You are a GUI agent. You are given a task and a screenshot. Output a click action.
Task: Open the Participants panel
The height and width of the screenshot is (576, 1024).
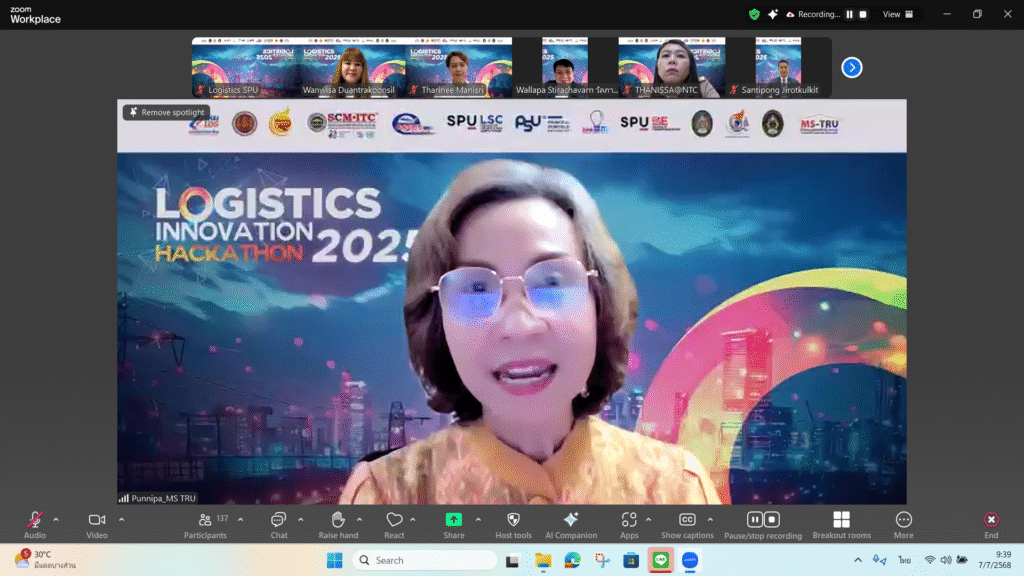(x=205, y=525)
